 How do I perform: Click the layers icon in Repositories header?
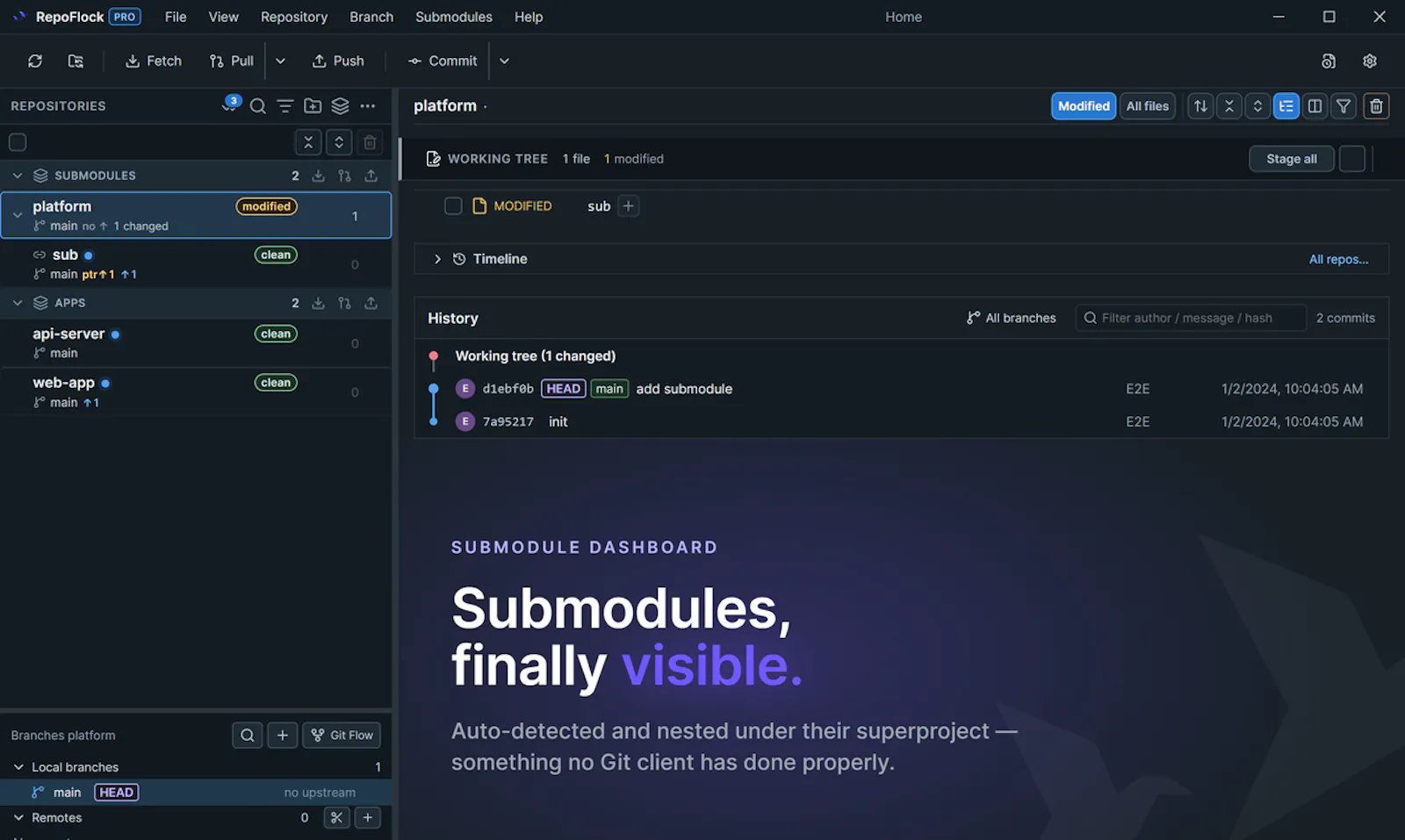pos(340,106)
